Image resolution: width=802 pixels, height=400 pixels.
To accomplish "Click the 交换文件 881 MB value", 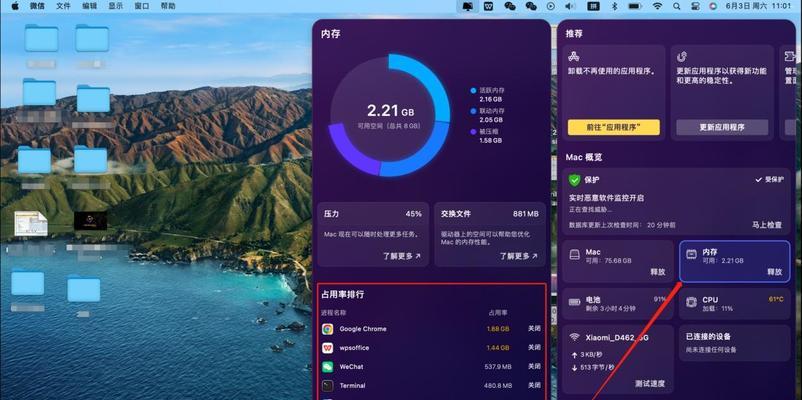I will [526, 214].
